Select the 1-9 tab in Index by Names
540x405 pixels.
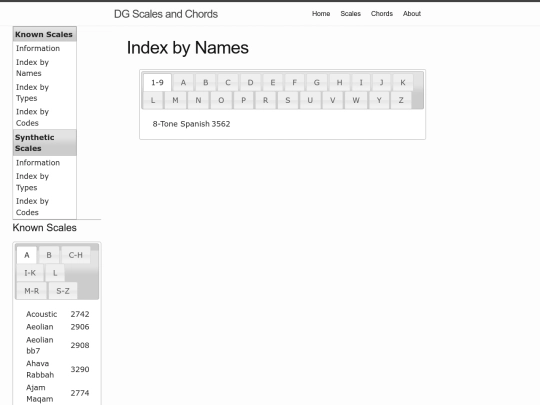click(x=157, y=83)
